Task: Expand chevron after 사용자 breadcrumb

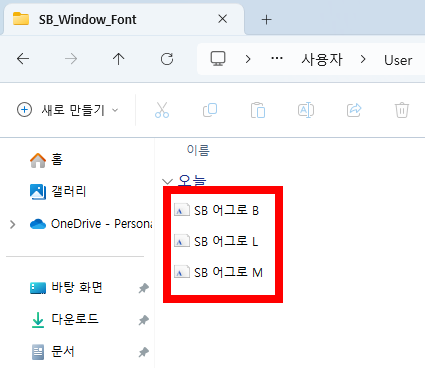Action: click(363, 59)
